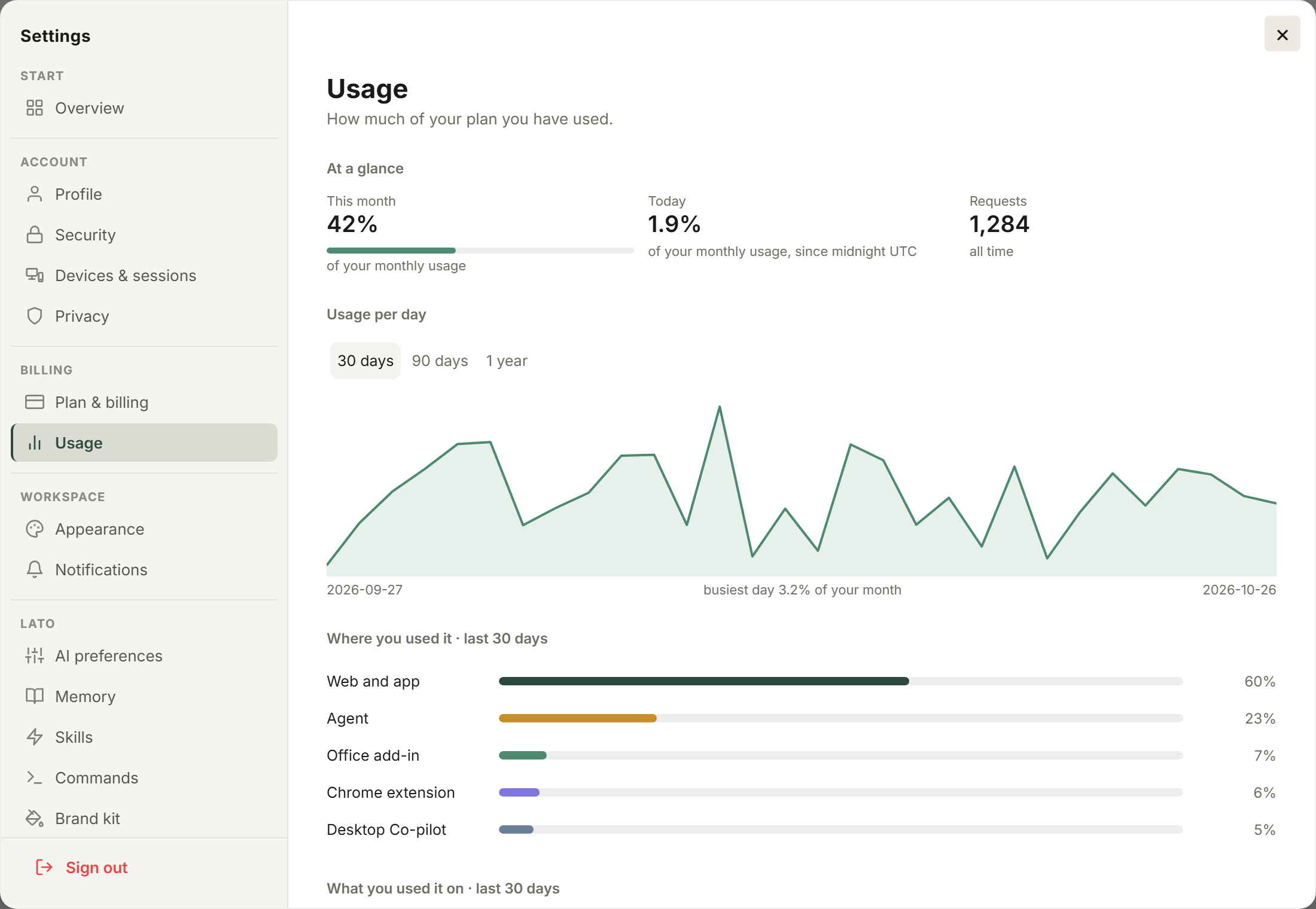Open Plan & billing page
The height and width of the screenshot is (909, 1316).
tap(144, 402)
